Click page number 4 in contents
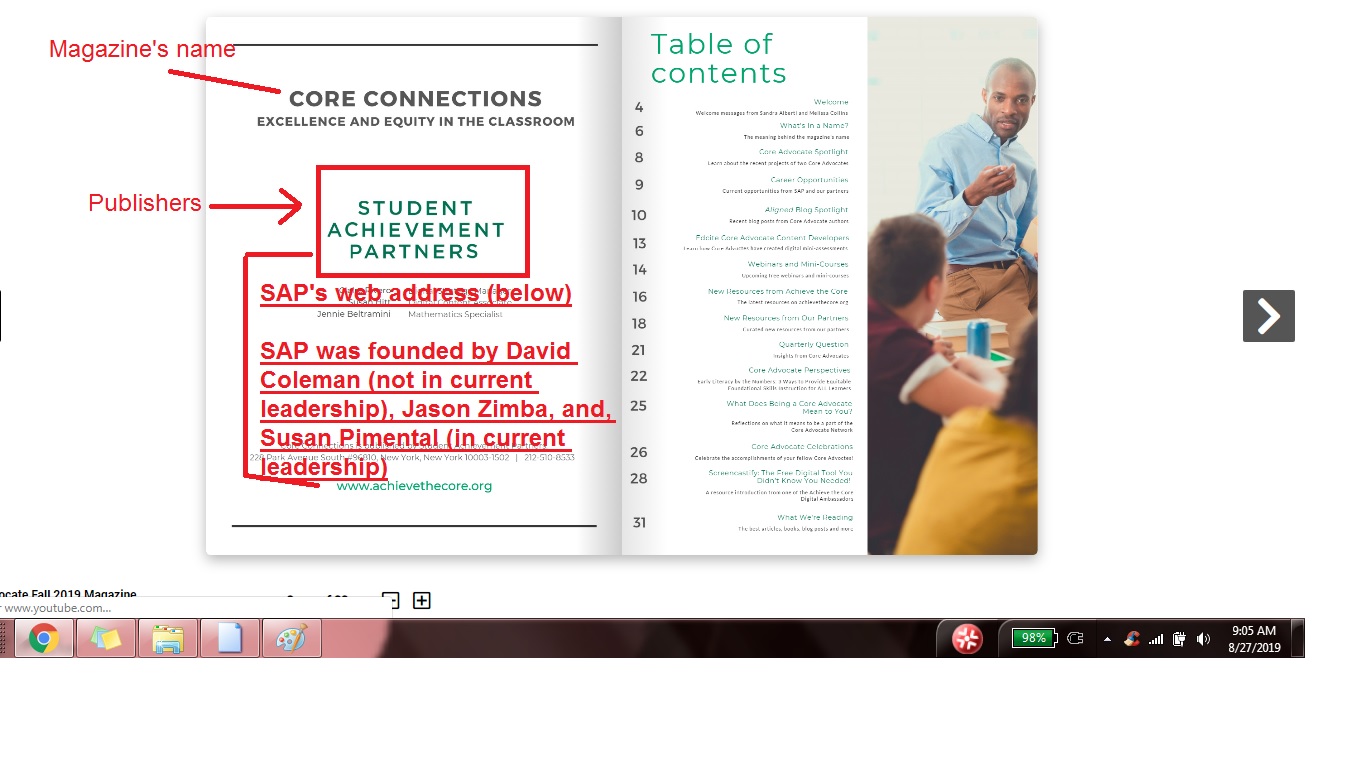 pyautogui.click(x=639, y=107)
